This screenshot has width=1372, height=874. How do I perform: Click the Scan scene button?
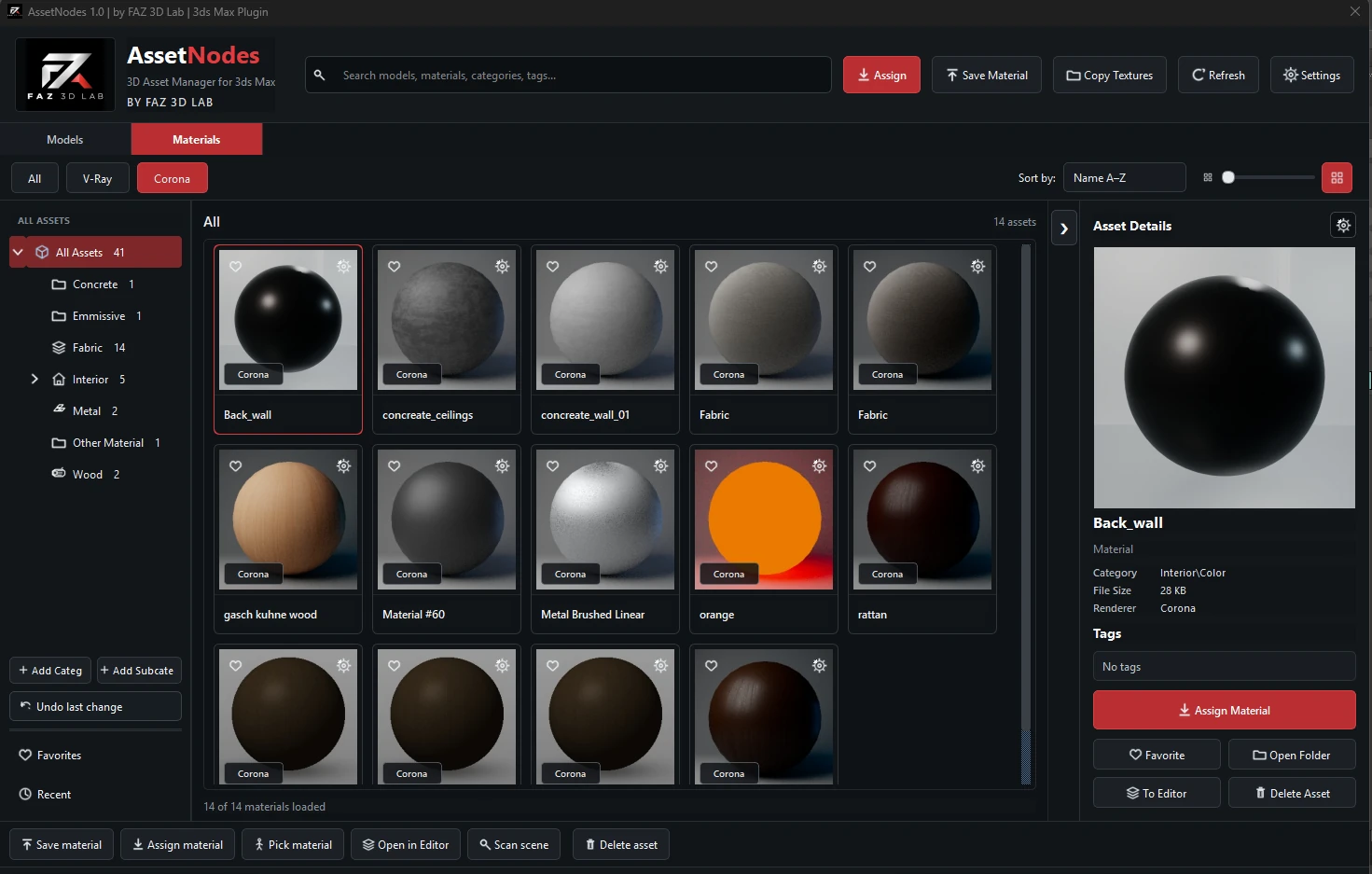[514, 844]
